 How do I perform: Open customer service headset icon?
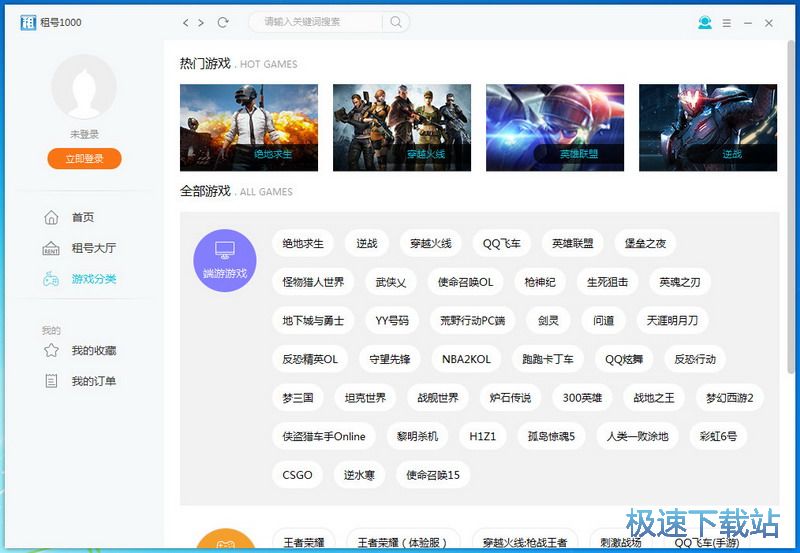click(705, 22)
